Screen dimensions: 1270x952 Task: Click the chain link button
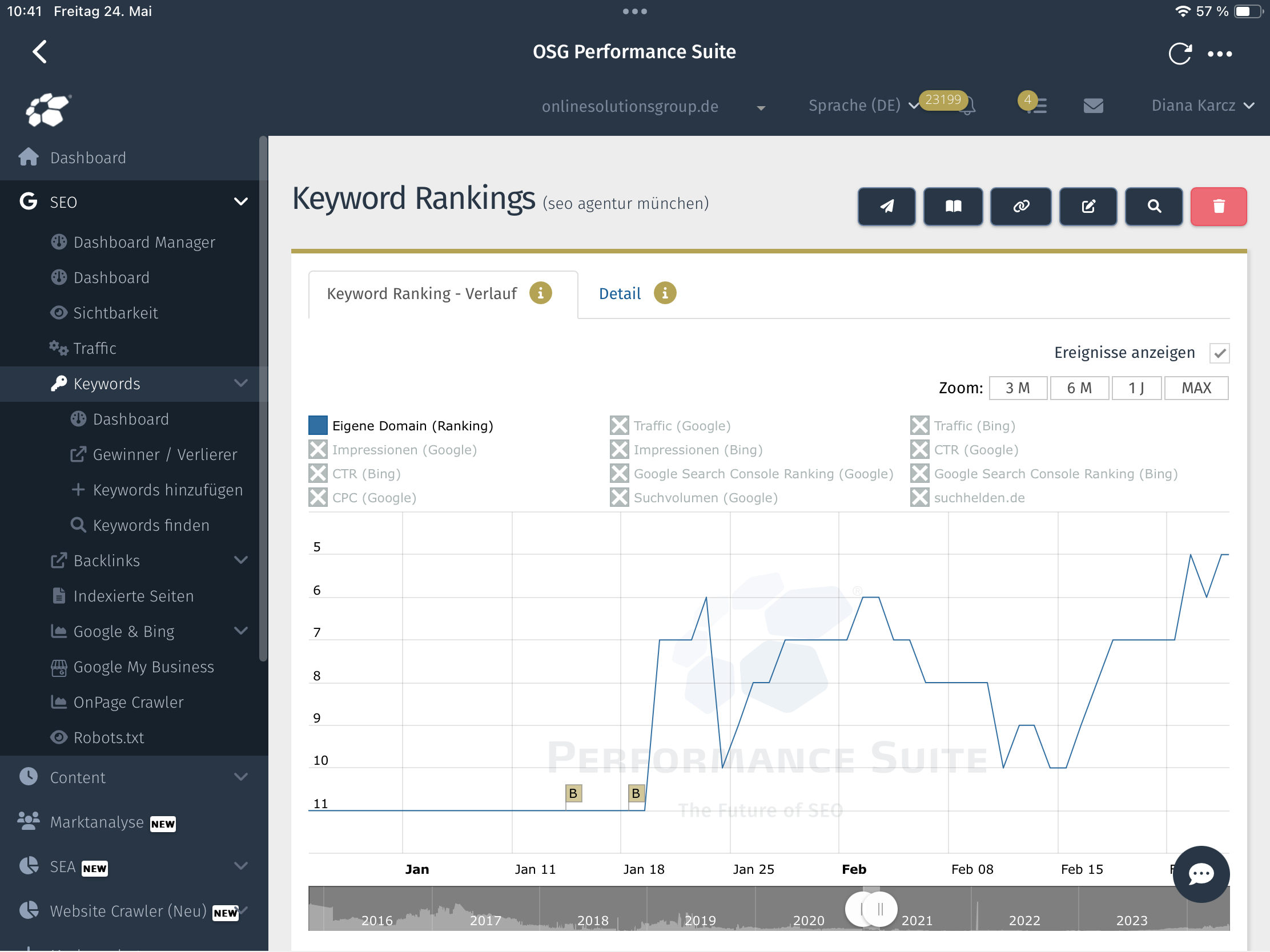pyautogui.click(x=1021, y=206)
